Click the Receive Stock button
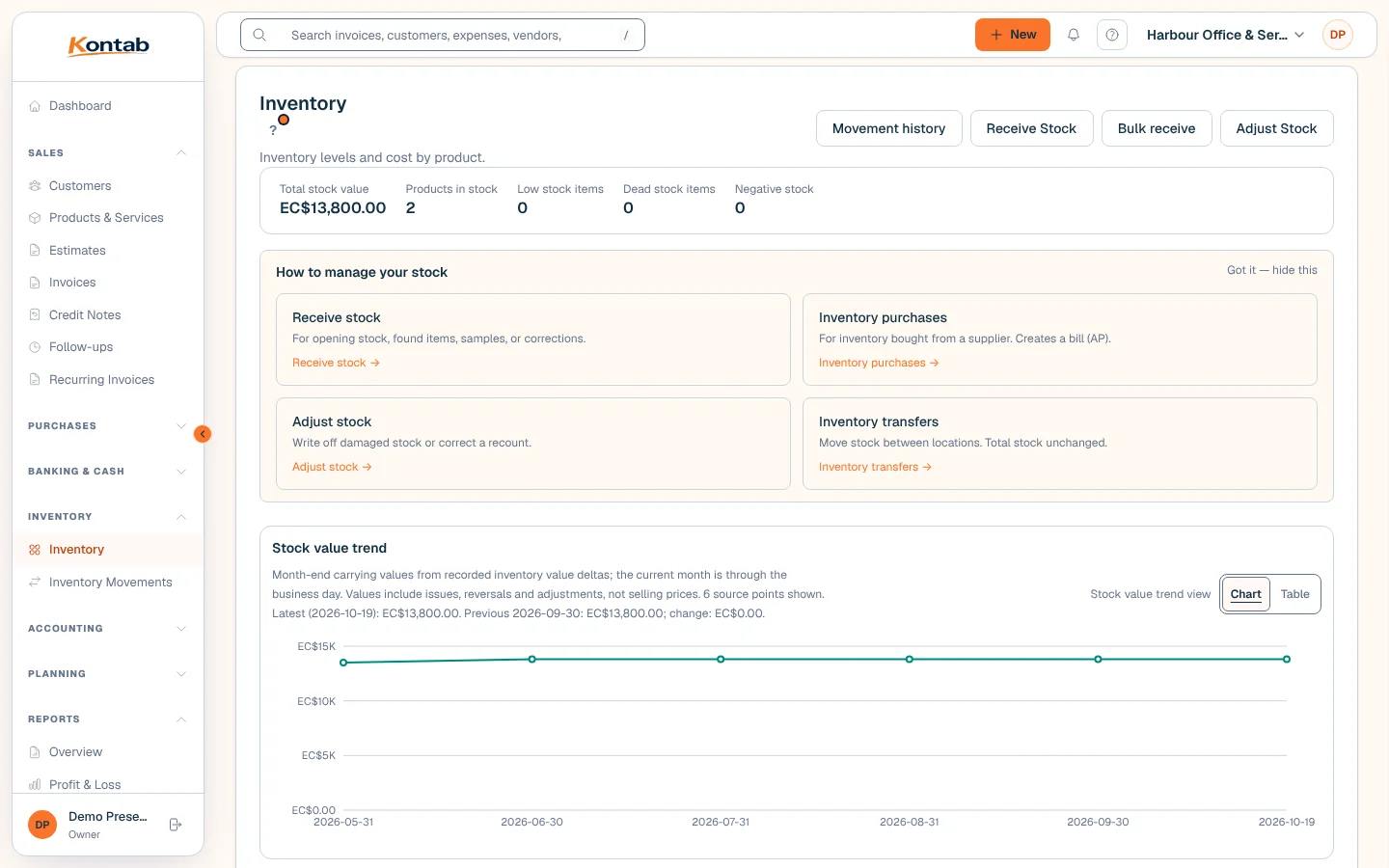 click(x=1031, y=128)
